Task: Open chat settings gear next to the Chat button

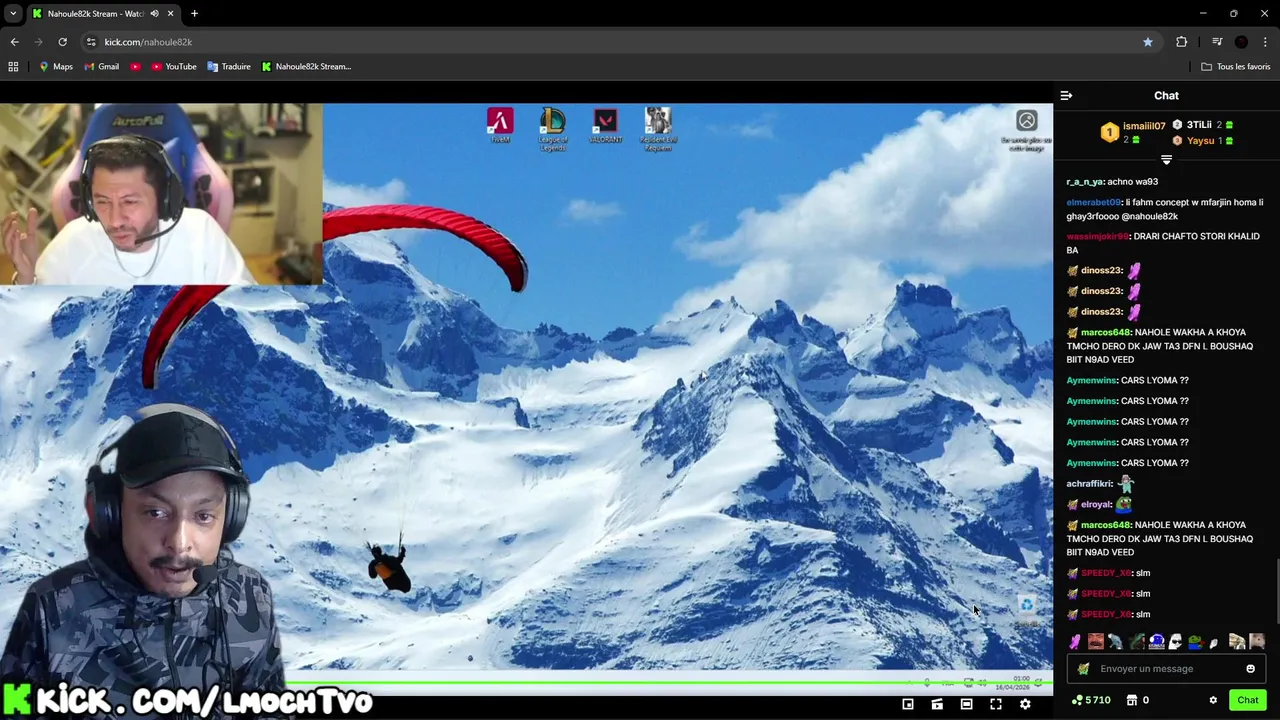Action: [x=1213, y=700]
